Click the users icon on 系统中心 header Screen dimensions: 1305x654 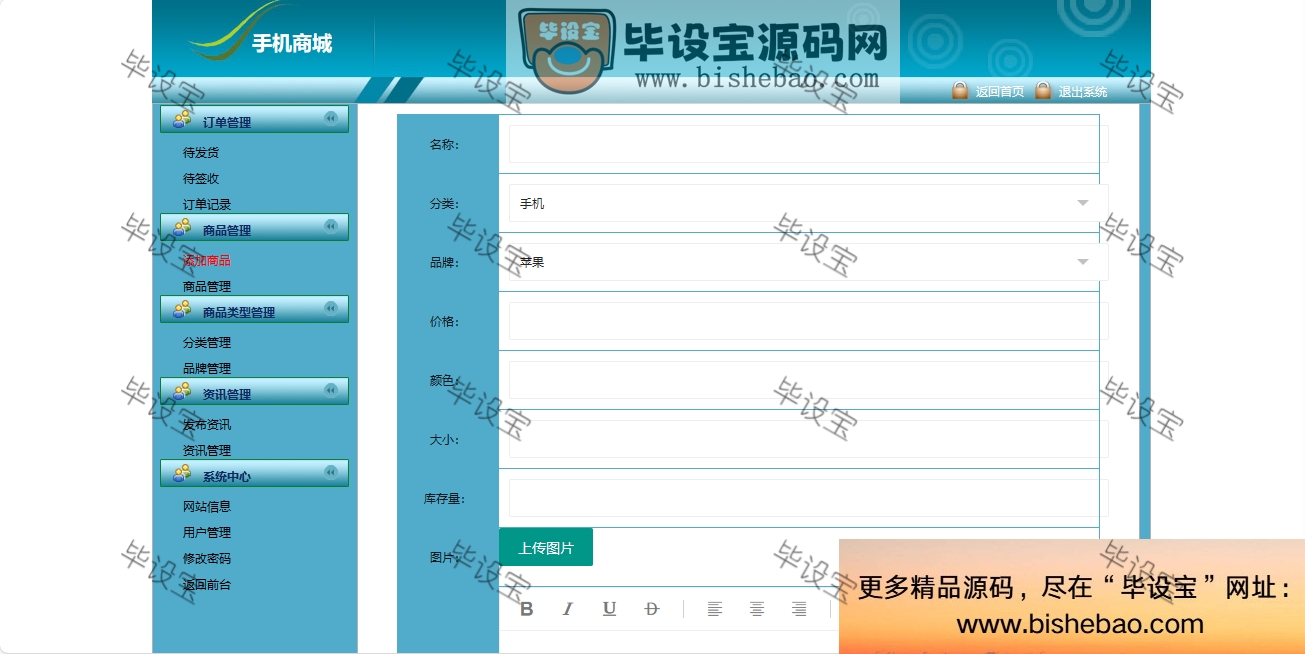click(181, 473)
